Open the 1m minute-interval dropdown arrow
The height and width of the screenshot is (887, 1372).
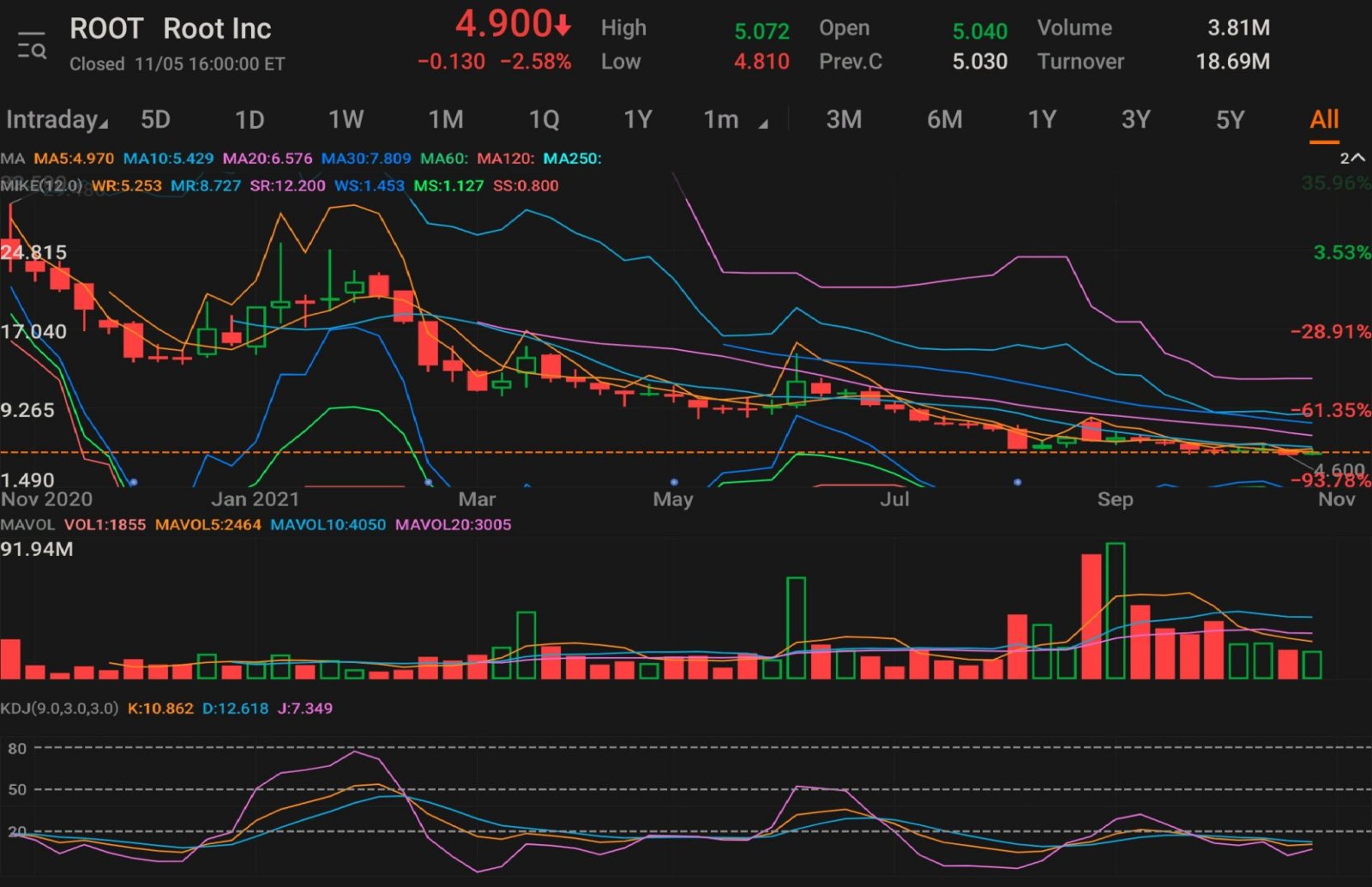[762, 124]
